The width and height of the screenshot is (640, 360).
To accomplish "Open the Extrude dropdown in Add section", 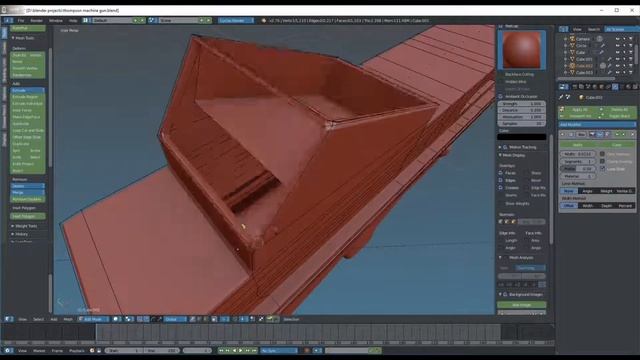I will point(27,90).
